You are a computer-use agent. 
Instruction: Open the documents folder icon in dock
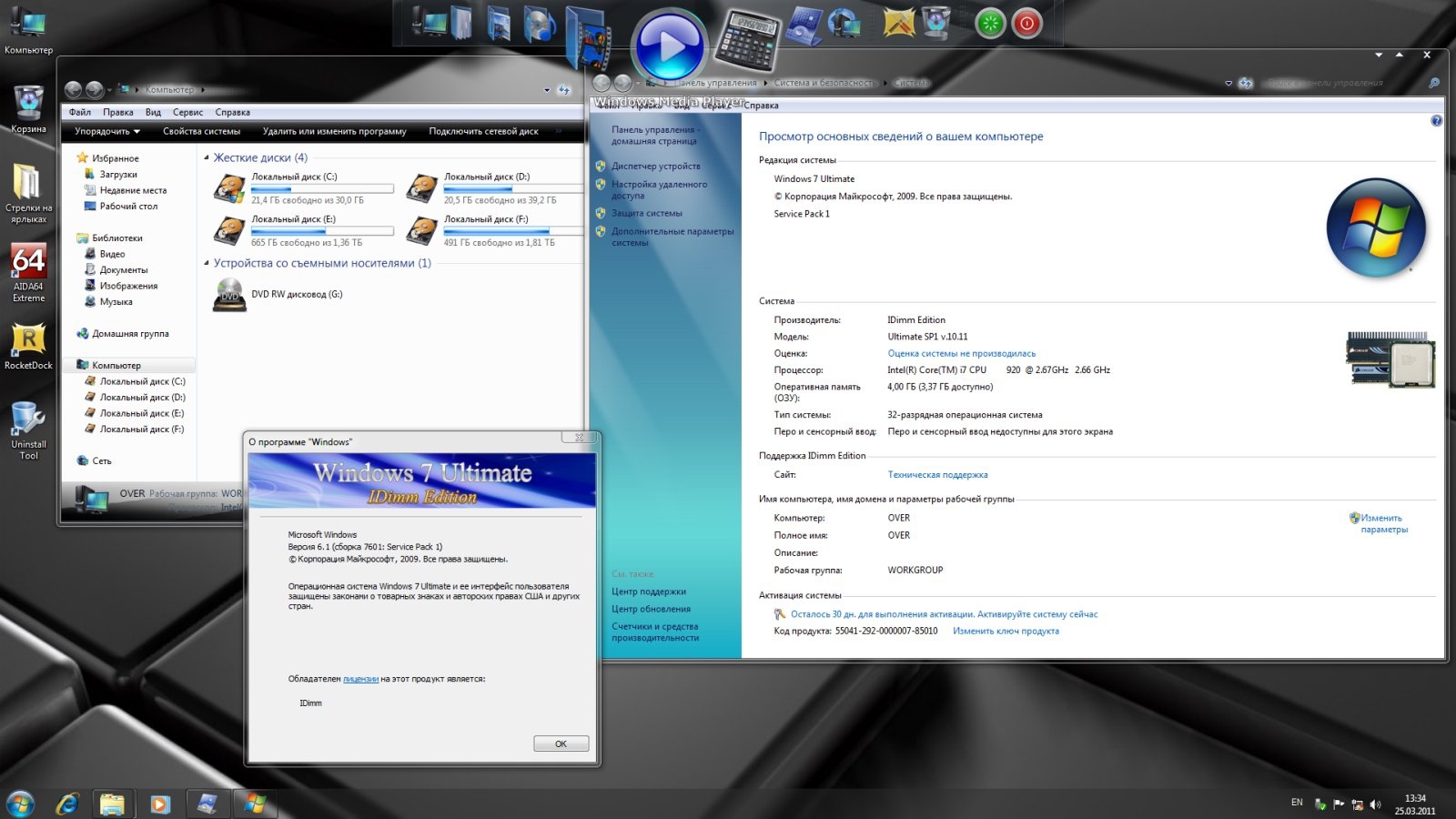tap(462, 24)
